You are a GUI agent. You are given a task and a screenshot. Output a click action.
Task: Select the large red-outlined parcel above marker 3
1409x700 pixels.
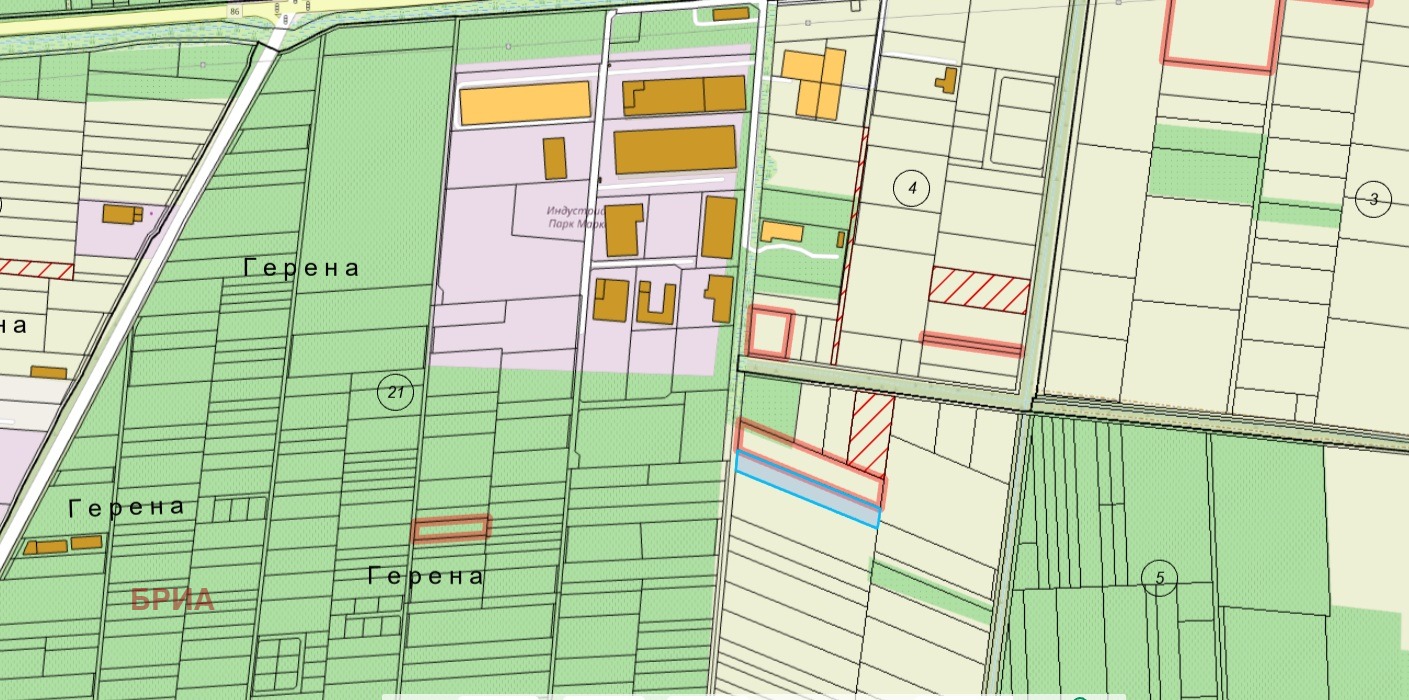pos(1221,34)
